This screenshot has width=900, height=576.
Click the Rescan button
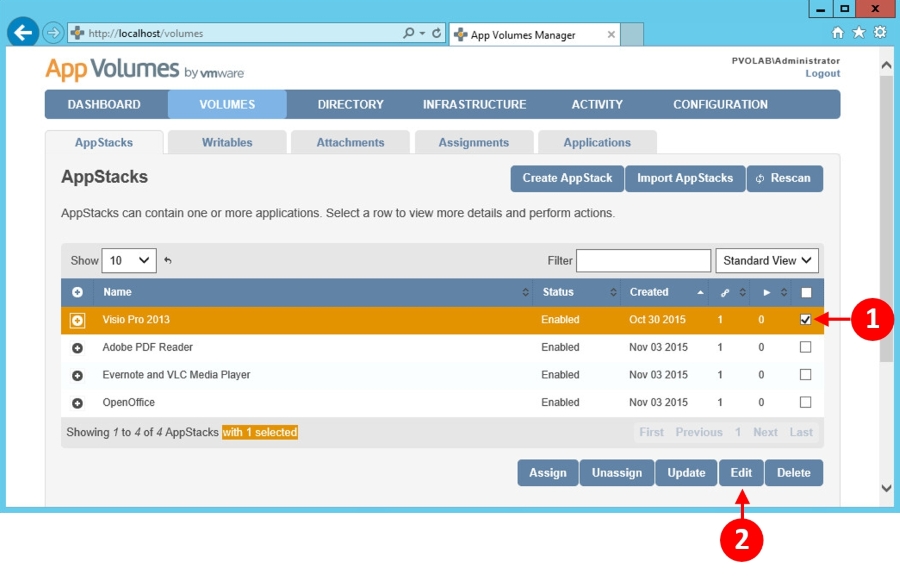click(785, 178)
